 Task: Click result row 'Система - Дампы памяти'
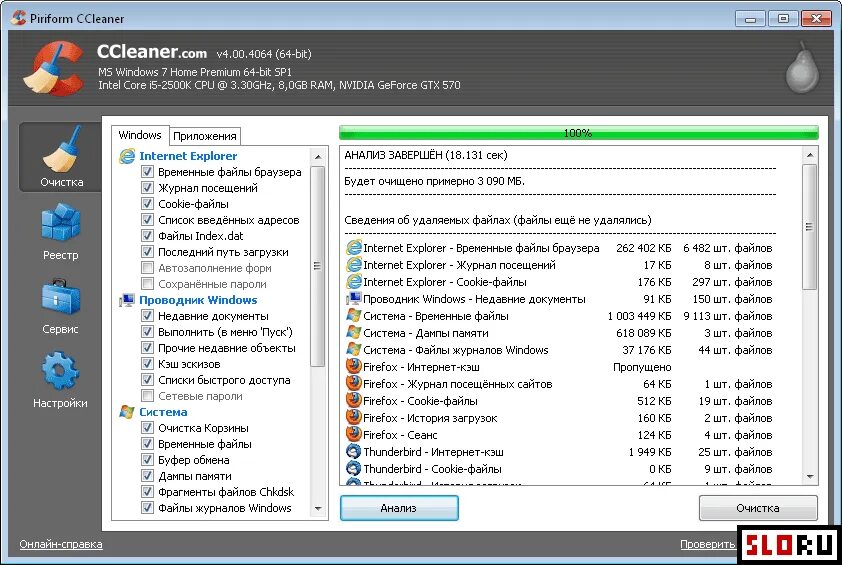tap(559, 333)
